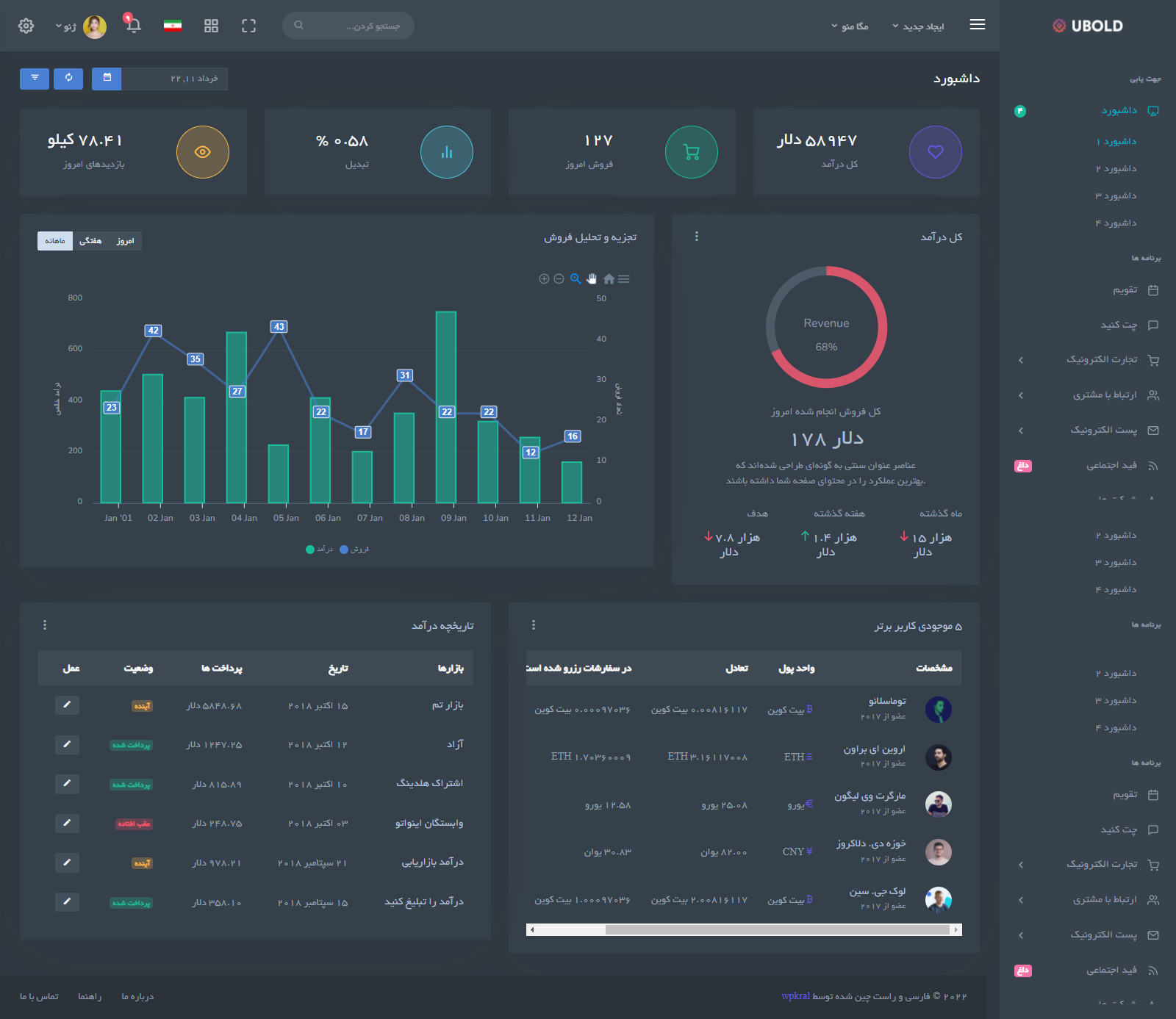Toggle the فروش series in chart legend
The width and height of the screenshot is (1176, 1019).
(354, 550)
